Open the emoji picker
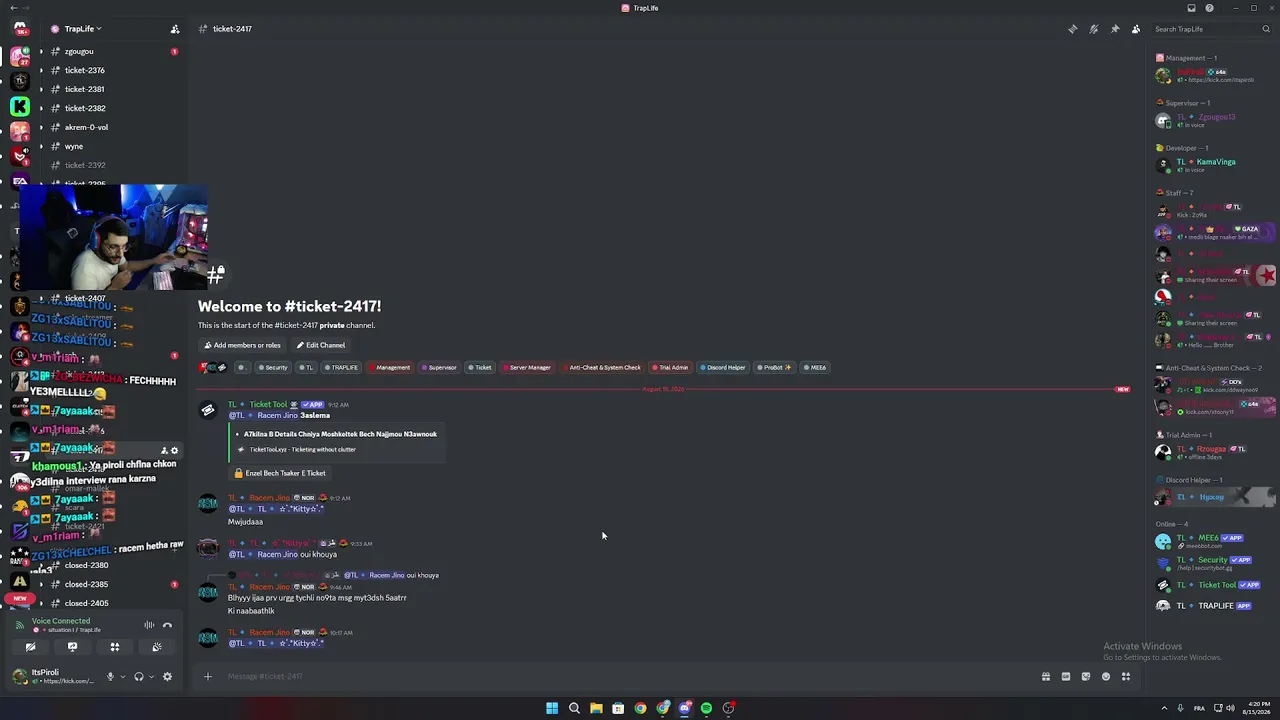1280x720 pixels. [x=1106, y=676]
